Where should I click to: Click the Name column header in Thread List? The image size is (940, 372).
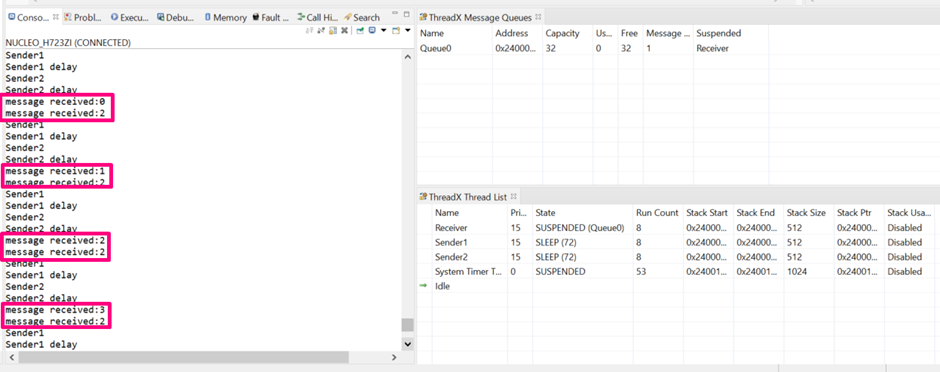[x=469, y=213]
